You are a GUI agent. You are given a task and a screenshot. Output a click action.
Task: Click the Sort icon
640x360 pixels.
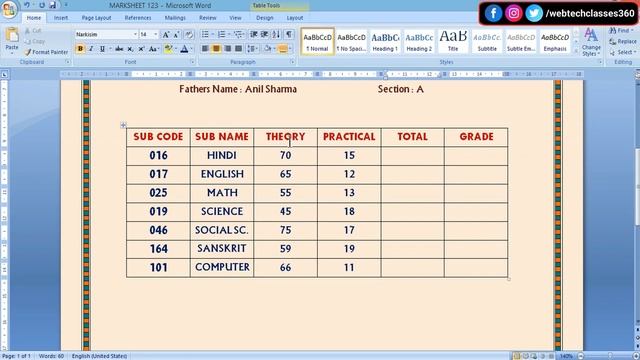pos(276,35)
